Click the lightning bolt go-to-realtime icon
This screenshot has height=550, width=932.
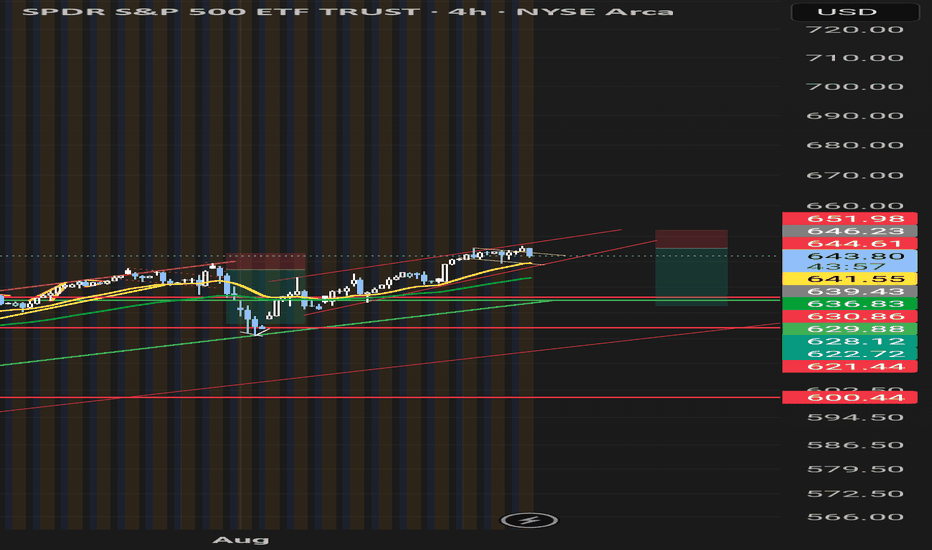click(x=529, y=521)
